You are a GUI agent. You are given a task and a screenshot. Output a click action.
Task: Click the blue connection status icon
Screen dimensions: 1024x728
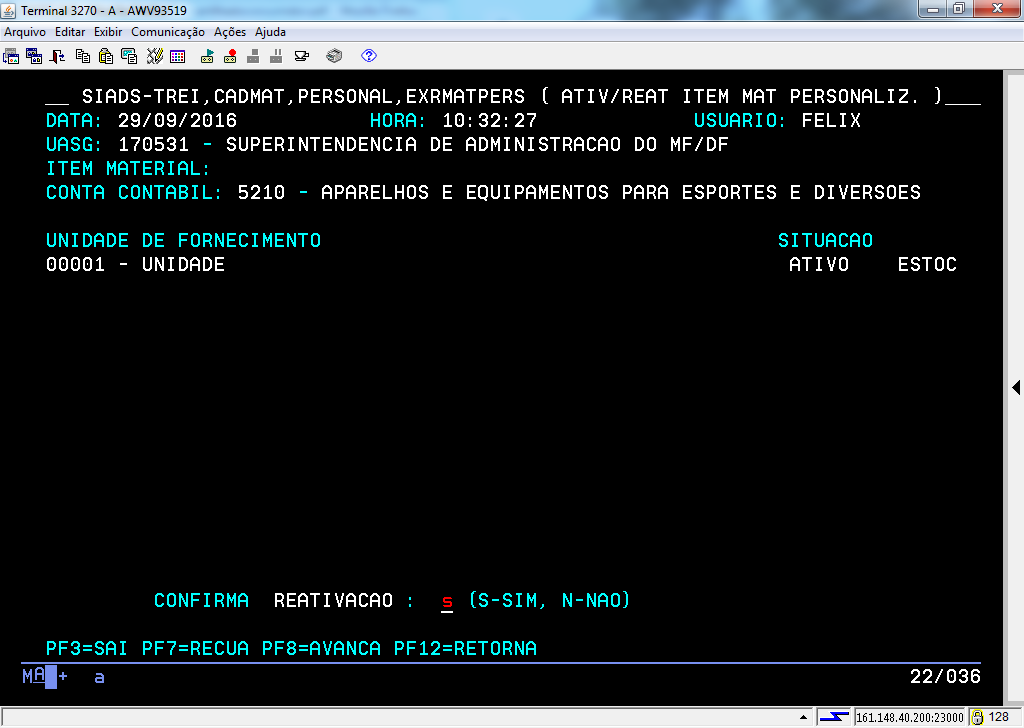pyautogui.click(x=834, y=717)
